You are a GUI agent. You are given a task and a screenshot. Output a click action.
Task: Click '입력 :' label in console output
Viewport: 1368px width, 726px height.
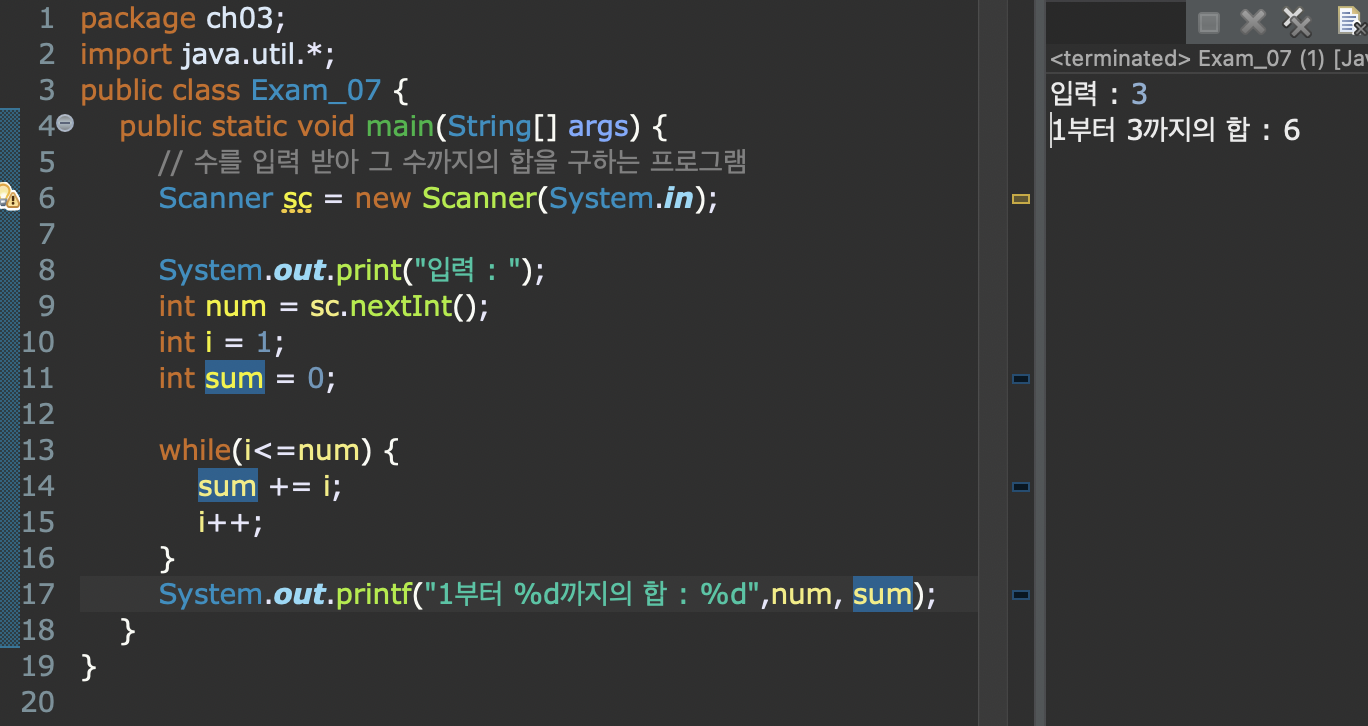click(1085, 95)
